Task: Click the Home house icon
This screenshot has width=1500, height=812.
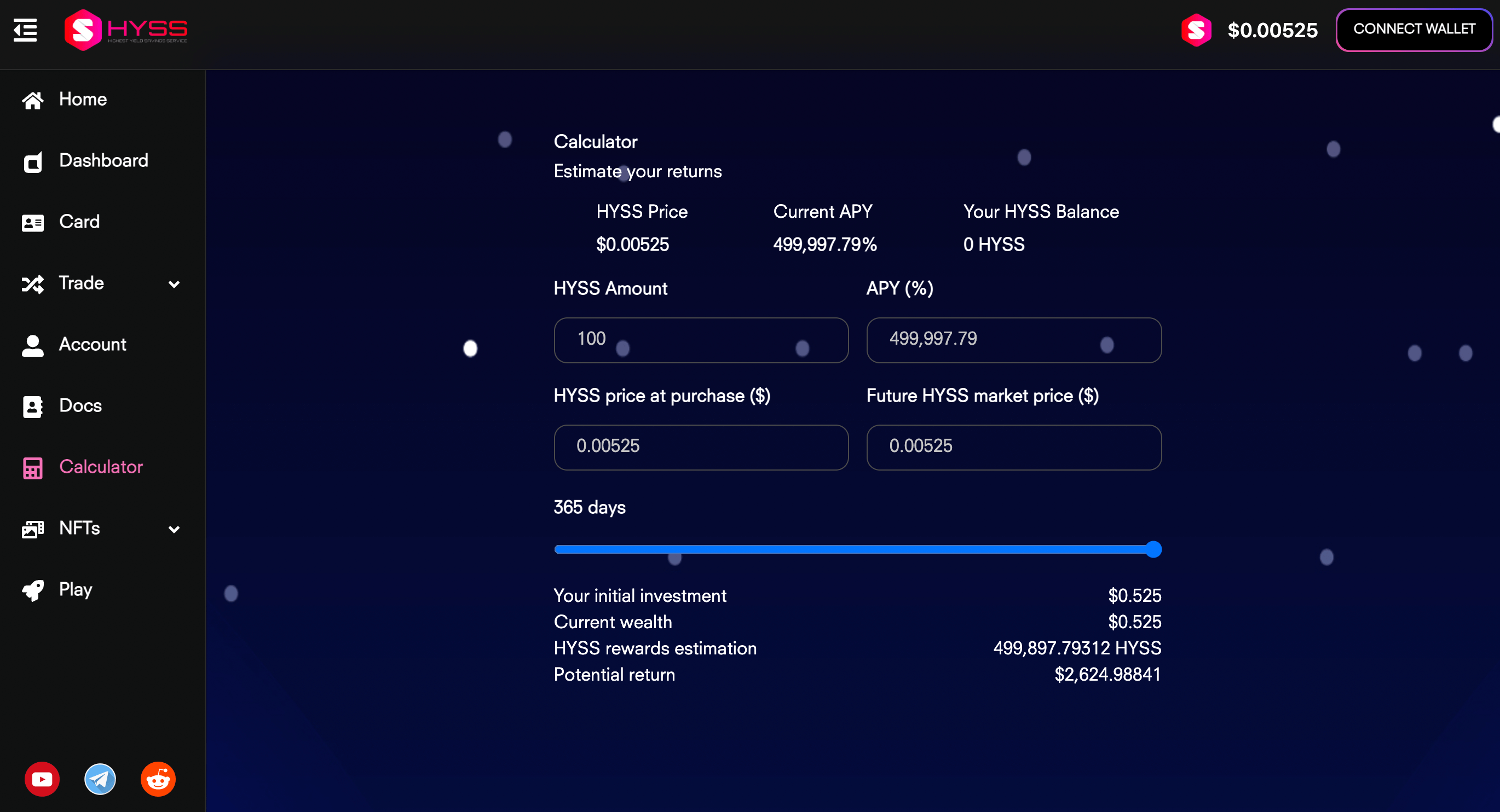Action: [33, 100]
